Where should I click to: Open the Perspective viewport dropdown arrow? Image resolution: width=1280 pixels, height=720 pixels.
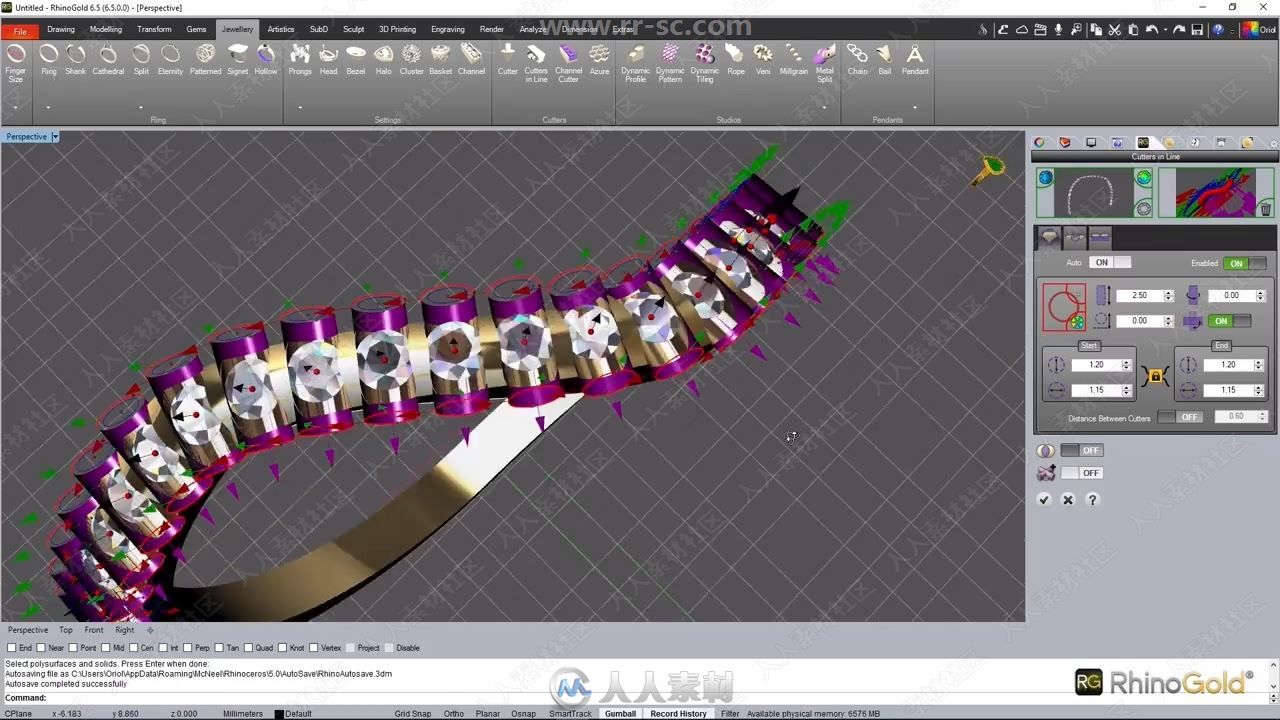point(55,137)
